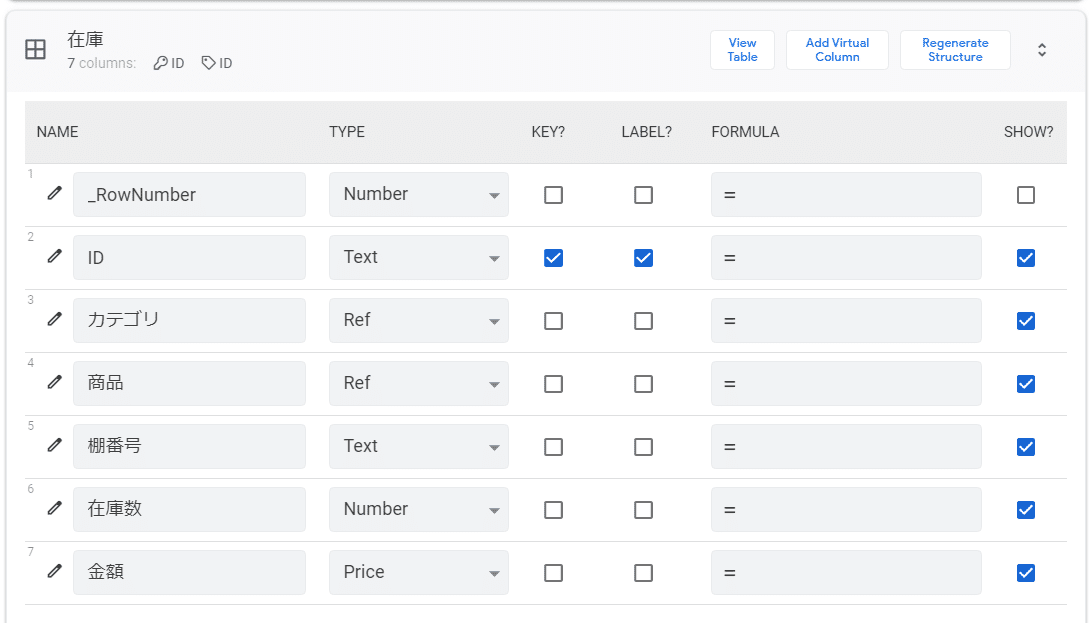Viewport: 1089px width, 623px height.
Task: Click the formula field for 在庫数
Action: (846, 510)
